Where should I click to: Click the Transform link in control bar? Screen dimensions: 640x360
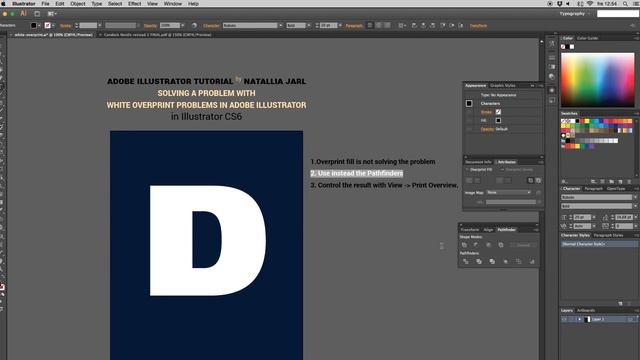pyautogui.click(x=478, y=26)
